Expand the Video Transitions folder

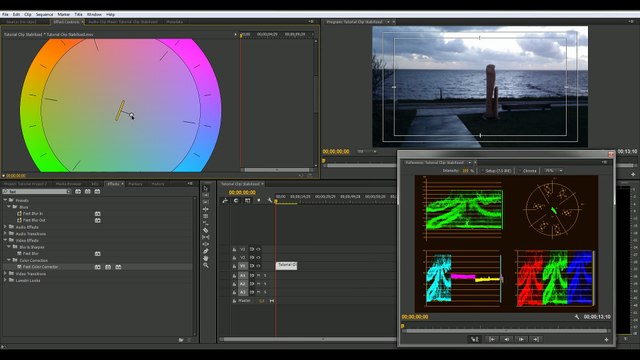tap(5, 273)
